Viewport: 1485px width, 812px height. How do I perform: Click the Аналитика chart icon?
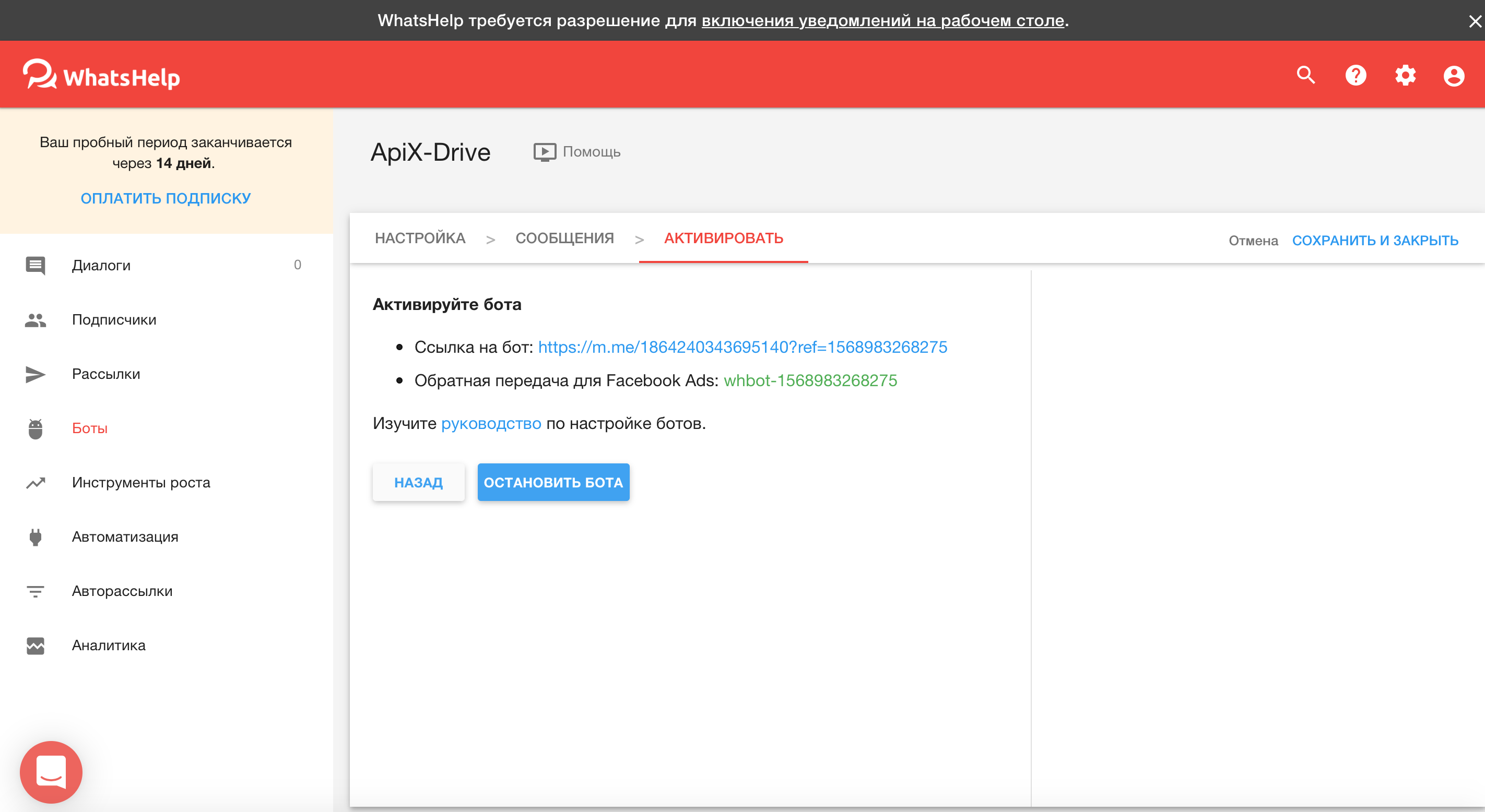click(36, 646)
